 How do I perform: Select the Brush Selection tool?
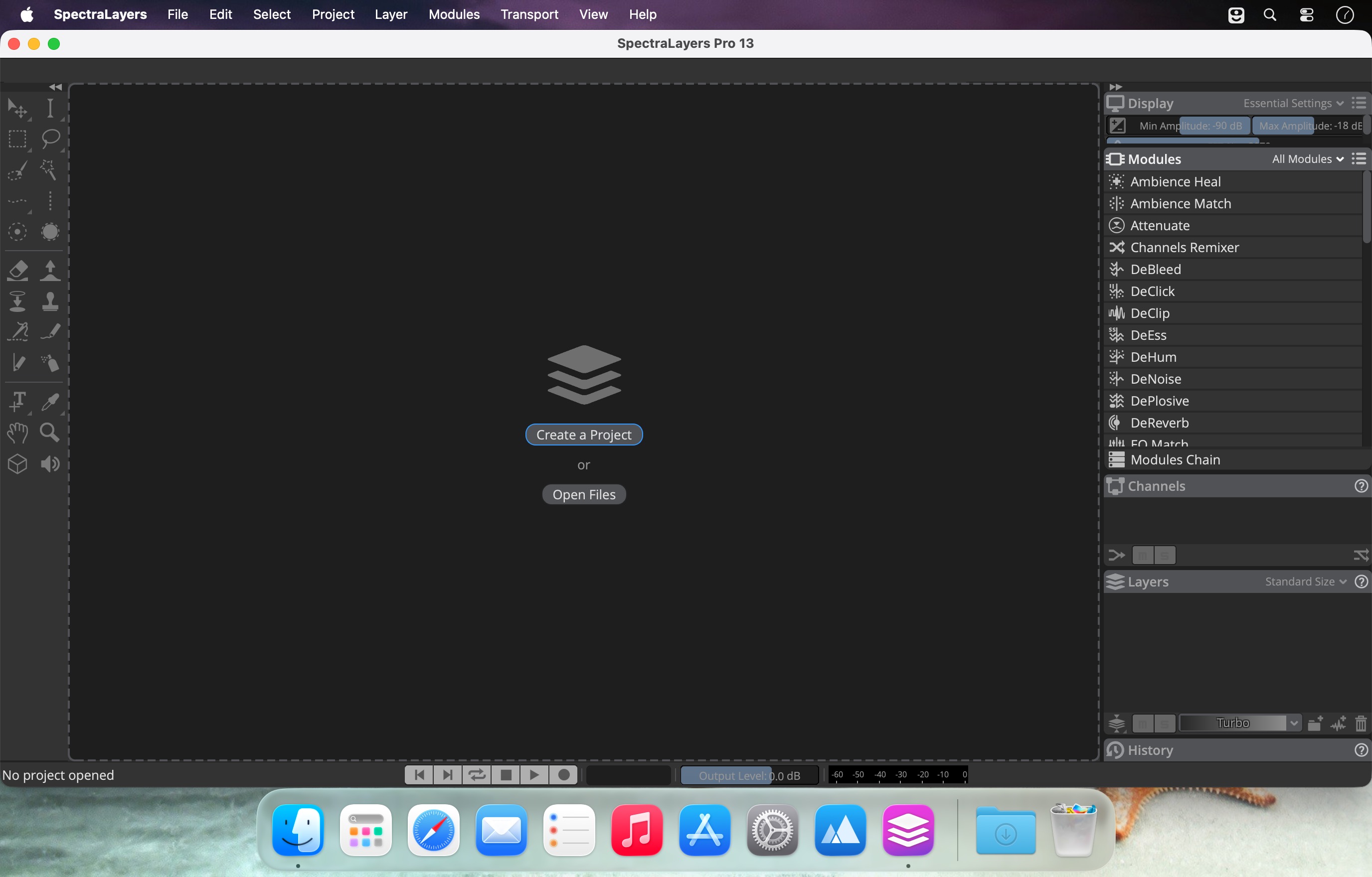(x=17, y=170)
